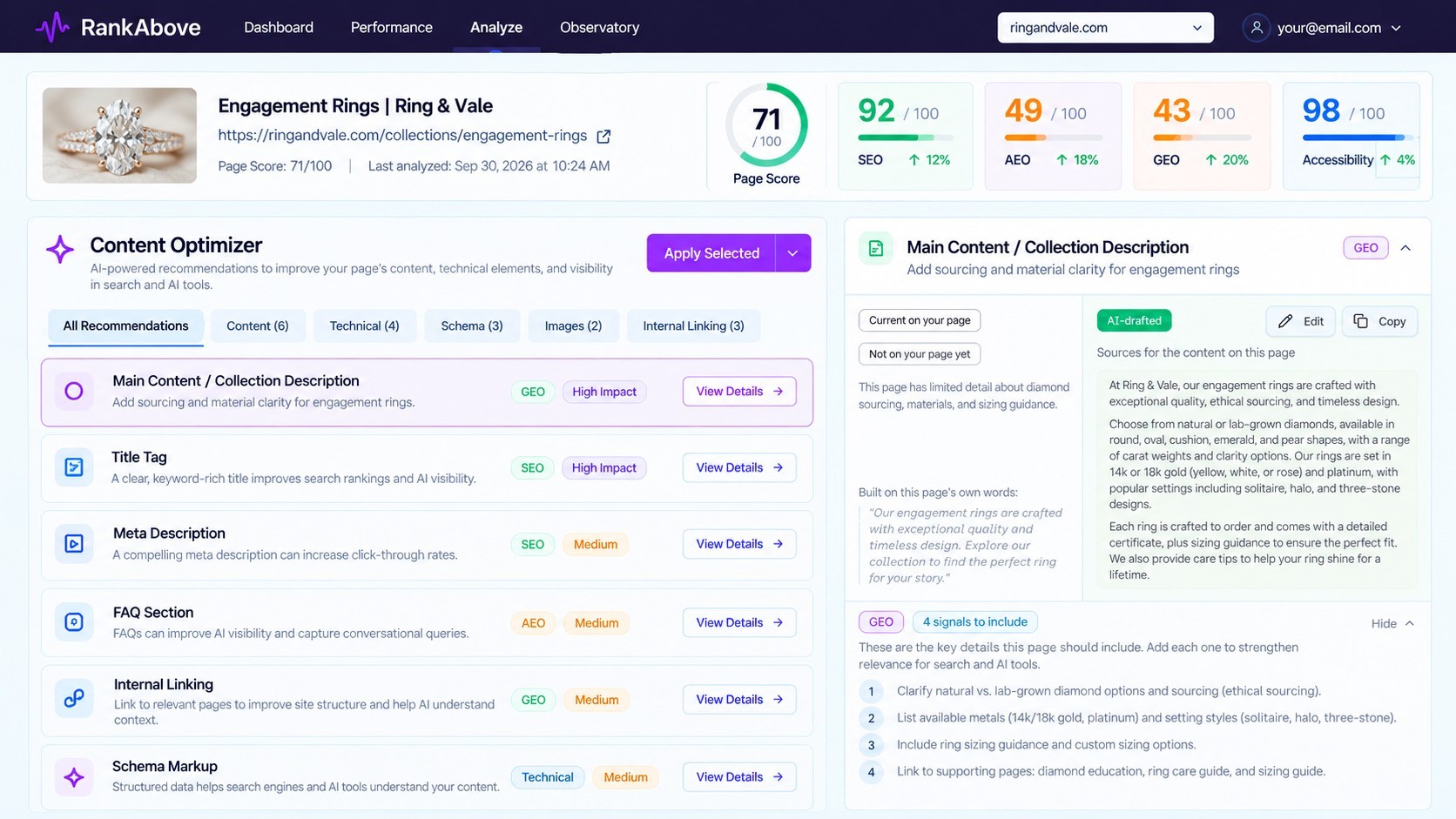Screen dimensions: 1456x819
Task: Click the RankAbove pulse logo icon
Action: click(x=51, y=27)
